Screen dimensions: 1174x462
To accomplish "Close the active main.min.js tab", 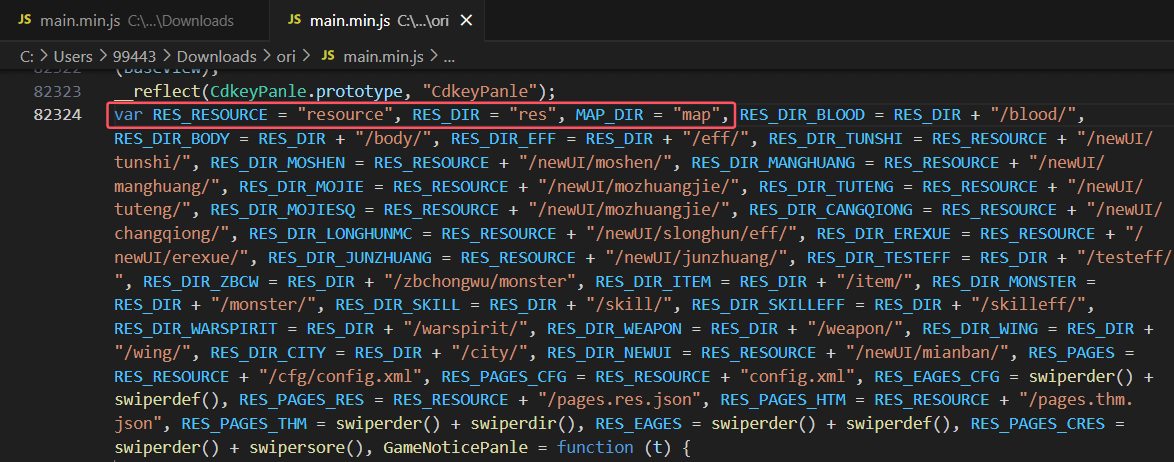I will pos(466,20).
